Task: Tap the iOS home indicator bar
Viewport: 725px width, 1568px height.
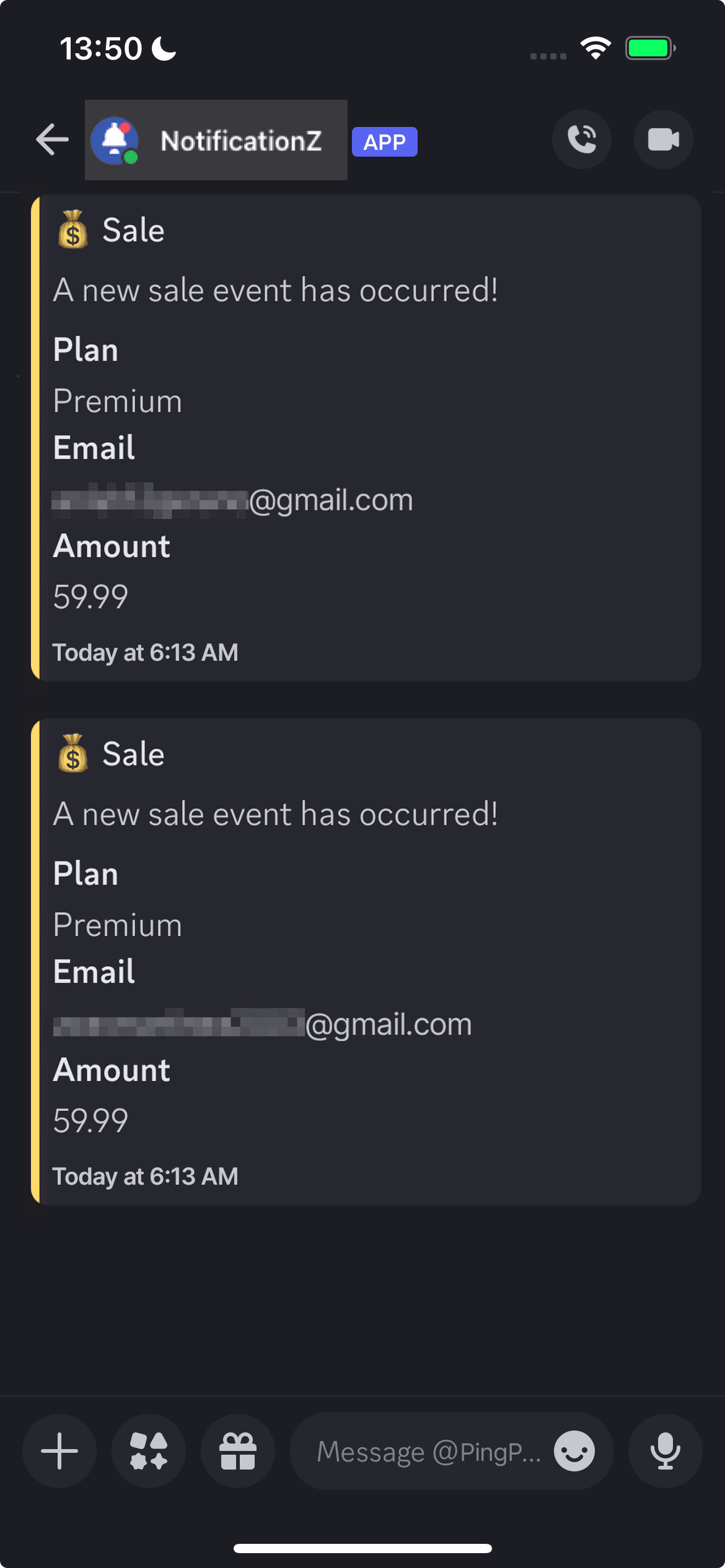Action: [x=362, y=1548]
